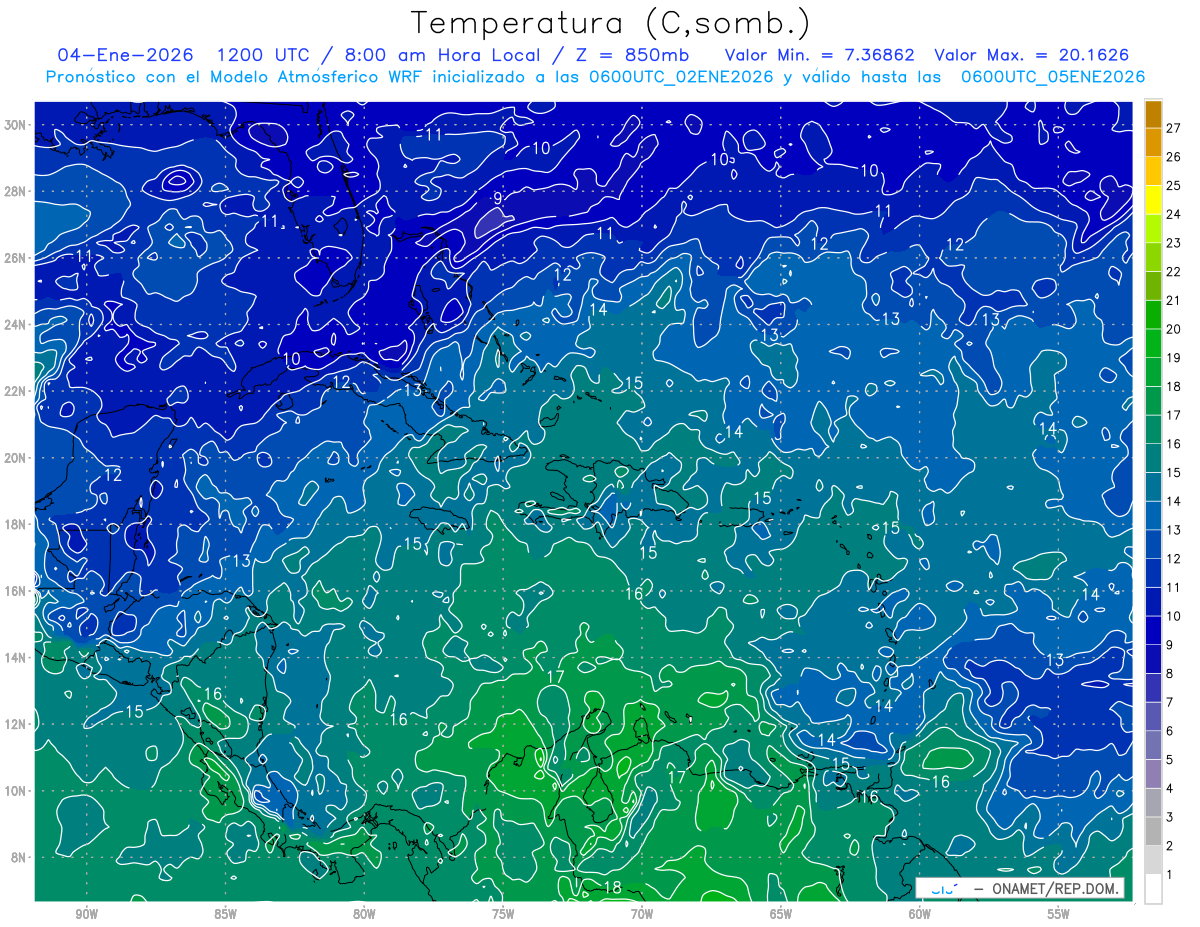The height and width of the screenshot is (927, 1200).
Task: Select the gray swatch between 2 and 3
Action: coord(1153,831)
